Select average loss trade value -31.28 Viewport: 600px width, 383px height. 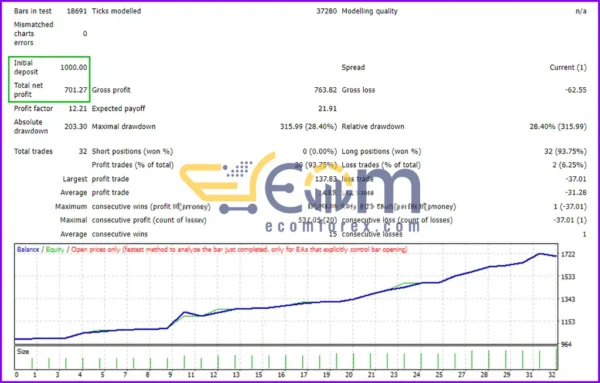[x=576, y=192]
